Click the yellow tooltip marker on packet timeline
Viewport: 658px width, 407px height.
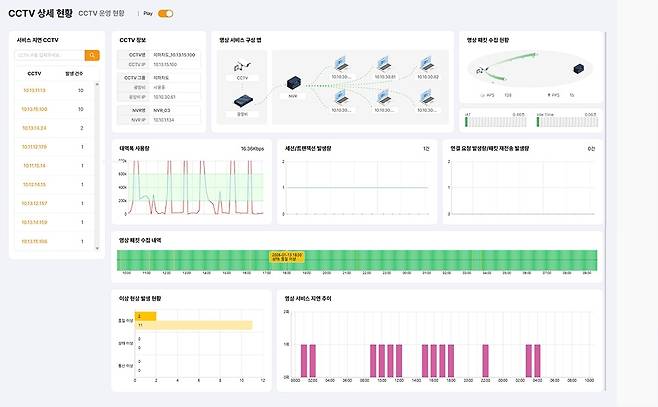coord(287,257)
